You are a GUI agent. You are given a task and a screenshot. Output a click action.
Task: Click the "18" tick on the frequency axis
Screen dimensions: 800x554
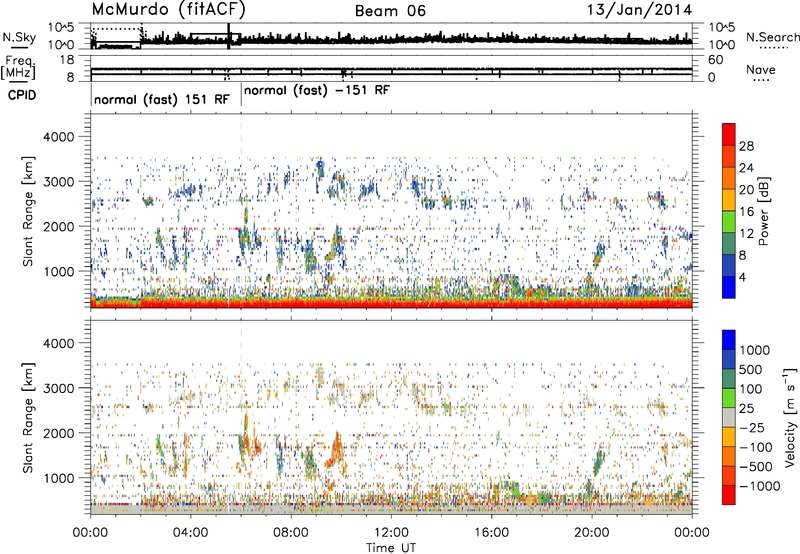(67, 60)
